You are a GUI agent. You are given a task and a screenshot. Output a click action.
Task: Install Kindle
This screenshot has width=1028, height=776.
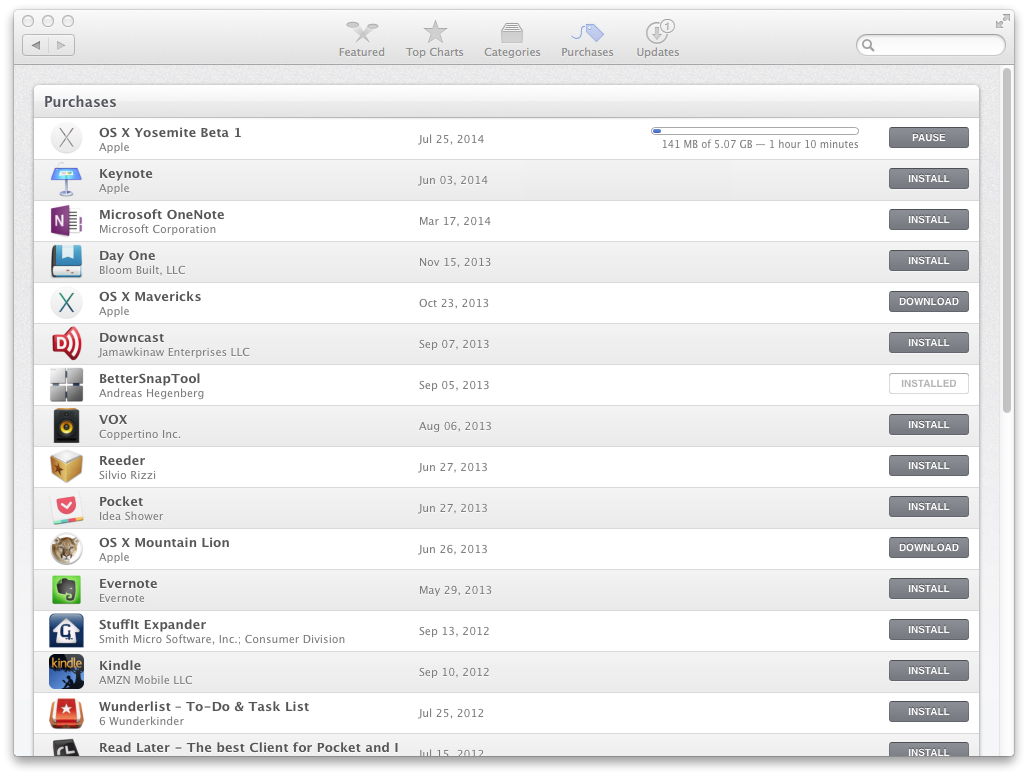click(928, 670)
